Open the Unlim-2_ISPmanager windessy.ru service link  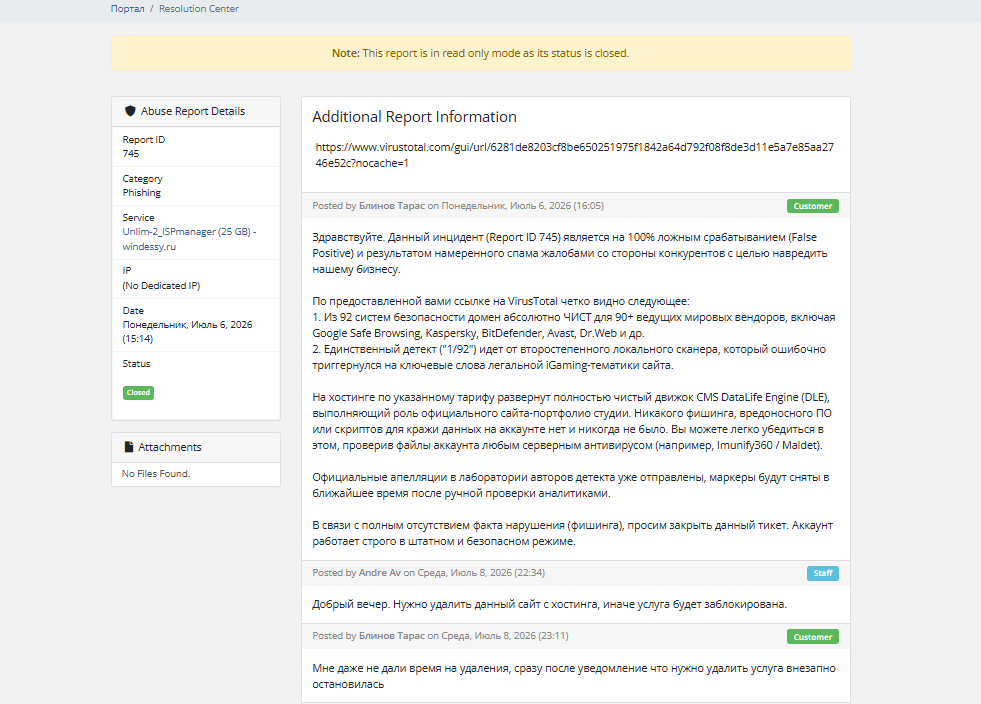[189, 239]
